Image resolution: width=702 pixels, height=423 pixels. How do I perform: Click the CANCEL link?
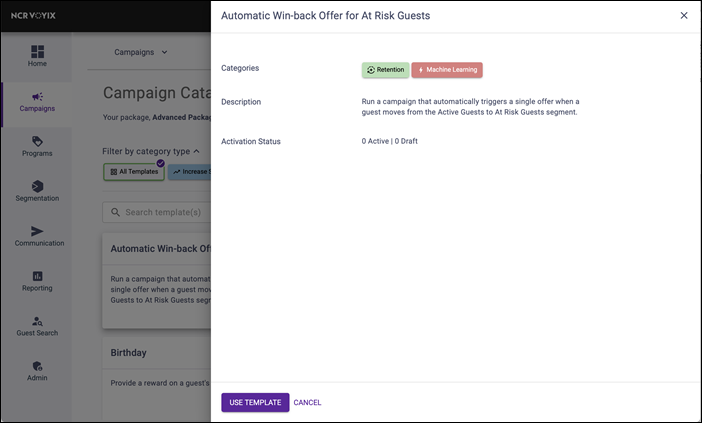tap(307, 402)
